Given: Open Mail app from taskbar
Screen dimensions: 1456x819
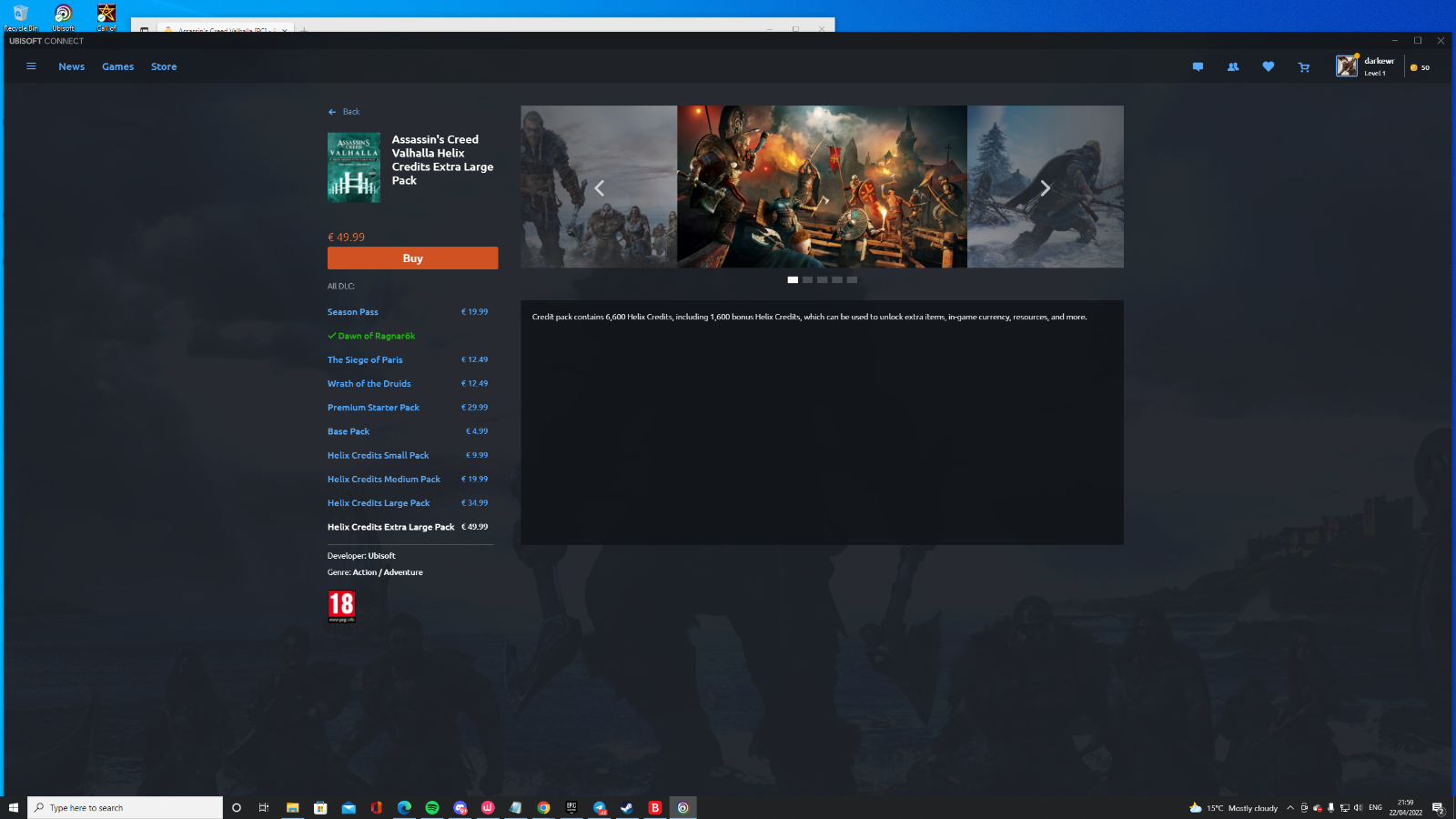Looking at the screenshot, I should (x=349, y=807).
